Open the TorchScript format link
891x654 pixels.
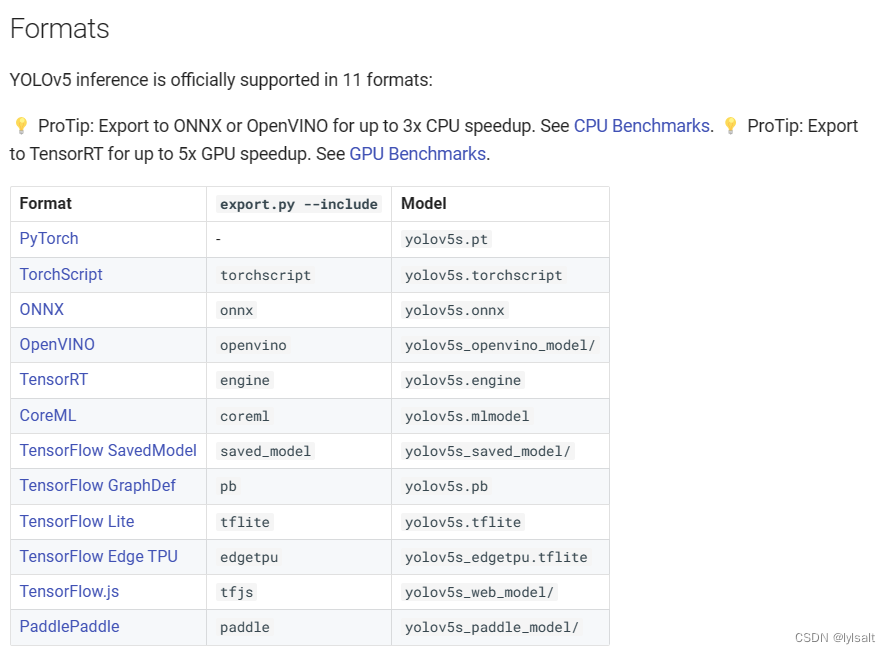point(61,274)
